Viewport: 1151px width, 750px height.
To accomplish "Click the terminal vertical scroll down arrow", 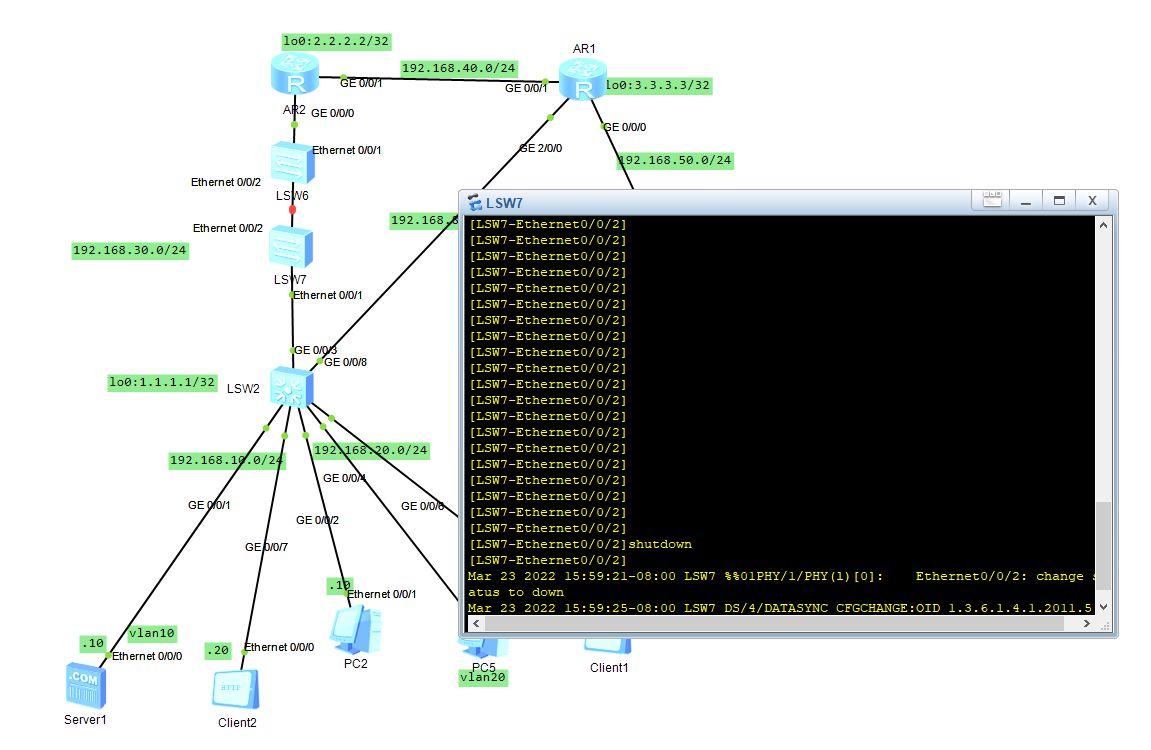I will point(1103,607).
